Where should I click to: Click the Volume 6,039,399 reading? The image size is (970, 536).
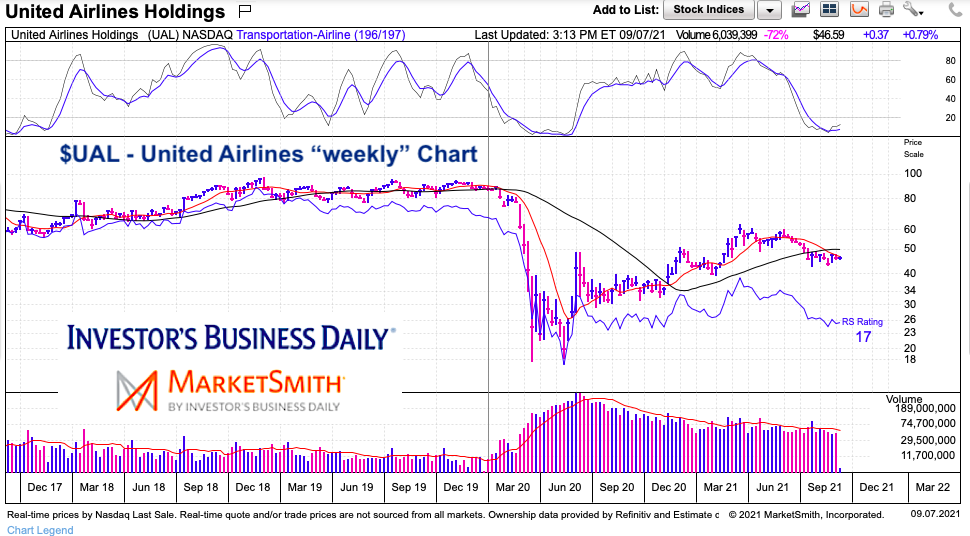pyautogui.click(x=716, y=35)
